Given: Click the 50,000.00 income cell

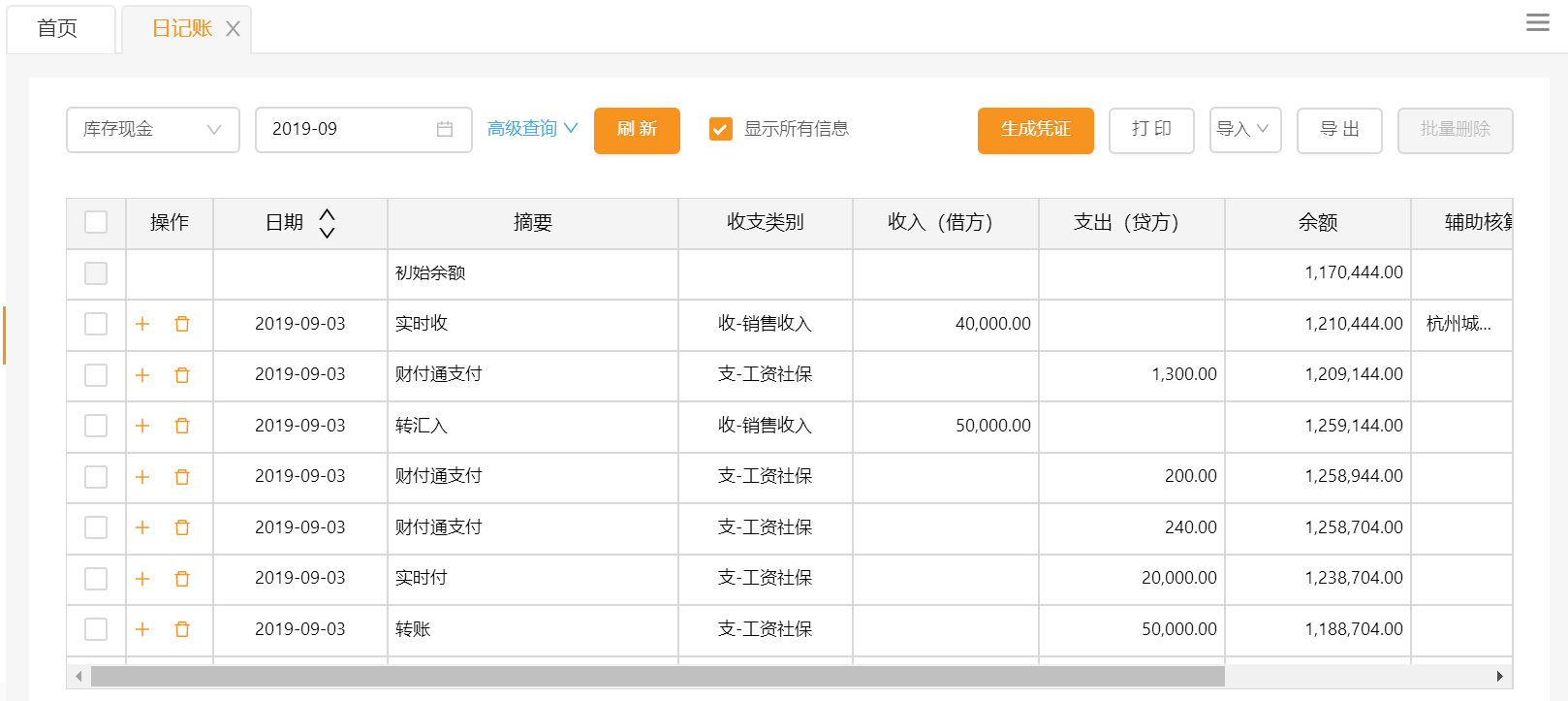Looking at the screenshot, I should [x=946, y=426].
